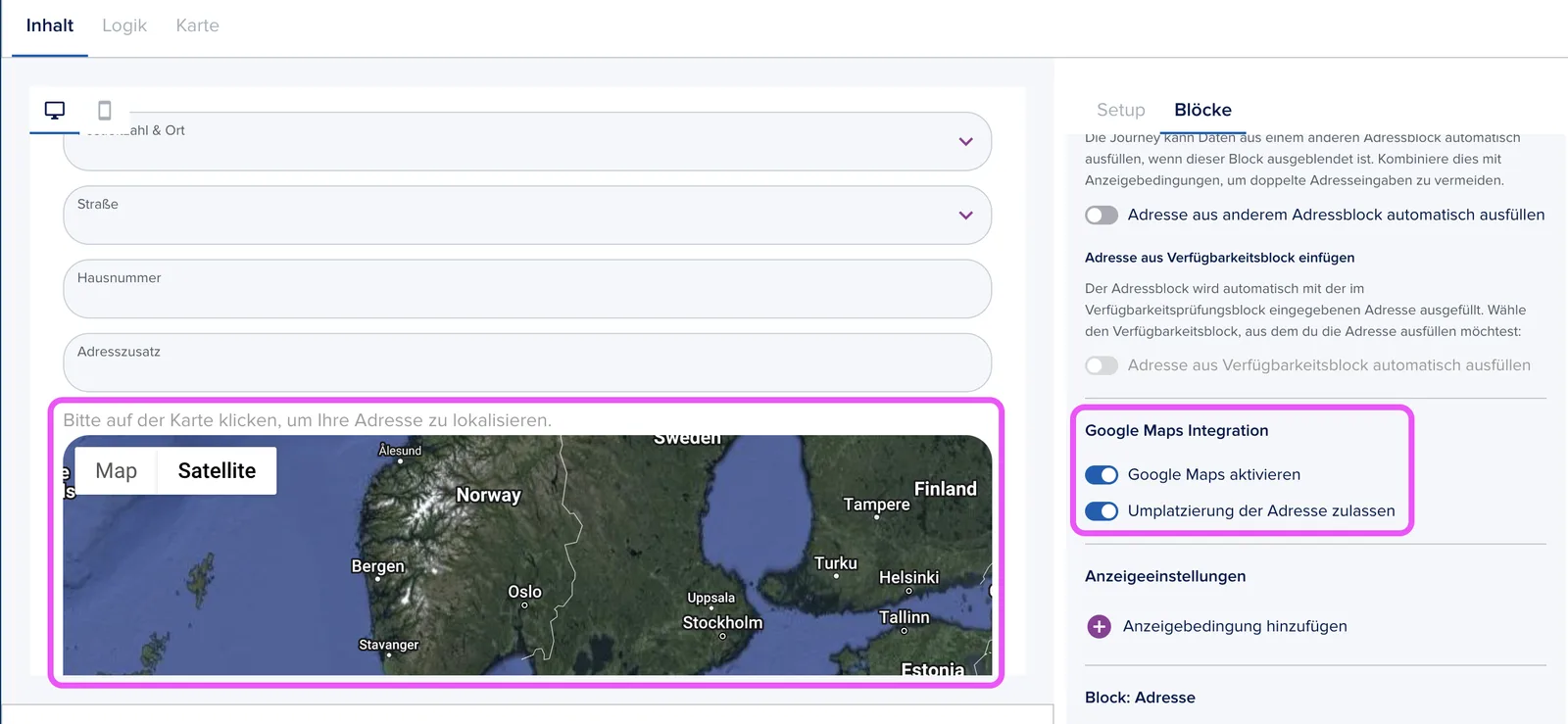The width and height of the screenshot is (1568, 724).
Task: Click the Finland country label
Action: click(x=945, y=489)
